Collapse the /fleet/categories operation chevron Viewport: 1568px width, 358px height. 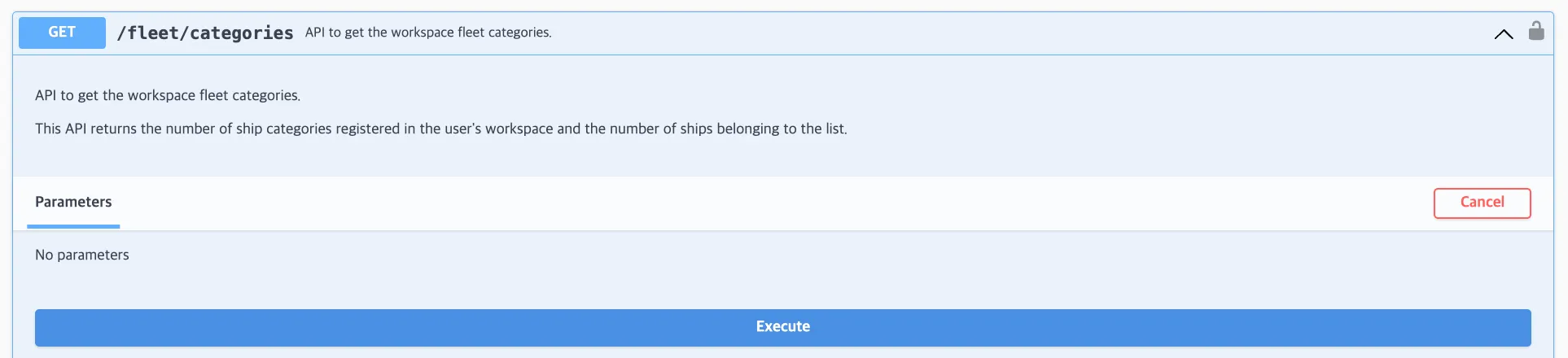click(x=1503, y=34)
